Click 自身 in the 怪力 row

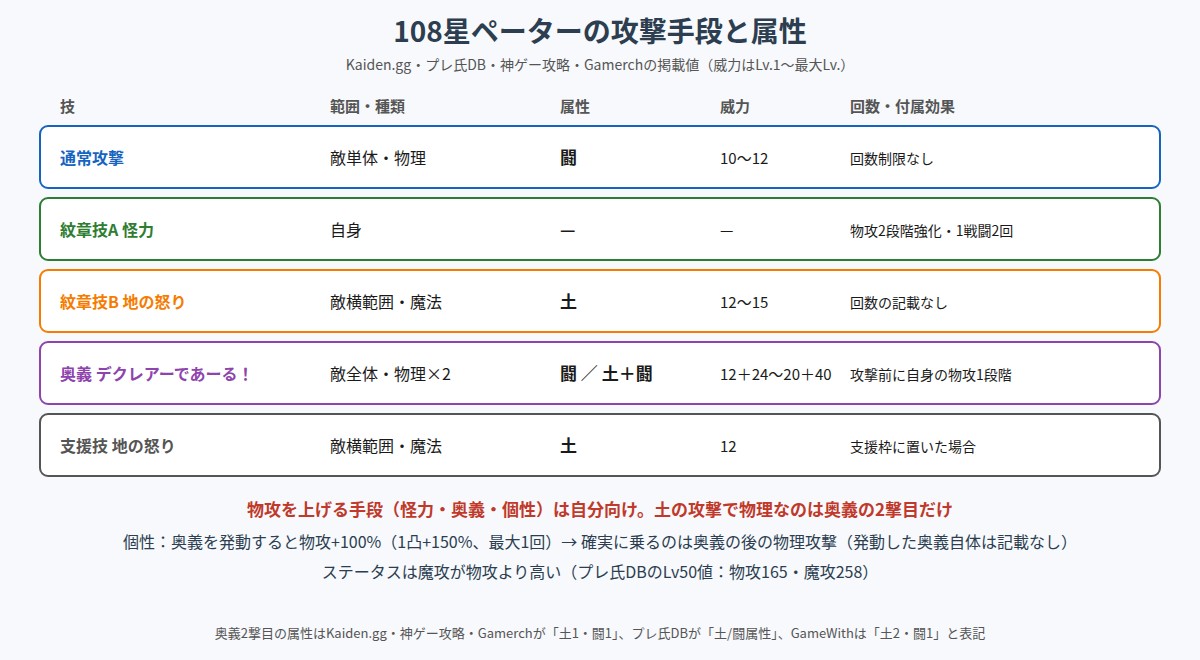click(346, 230)
